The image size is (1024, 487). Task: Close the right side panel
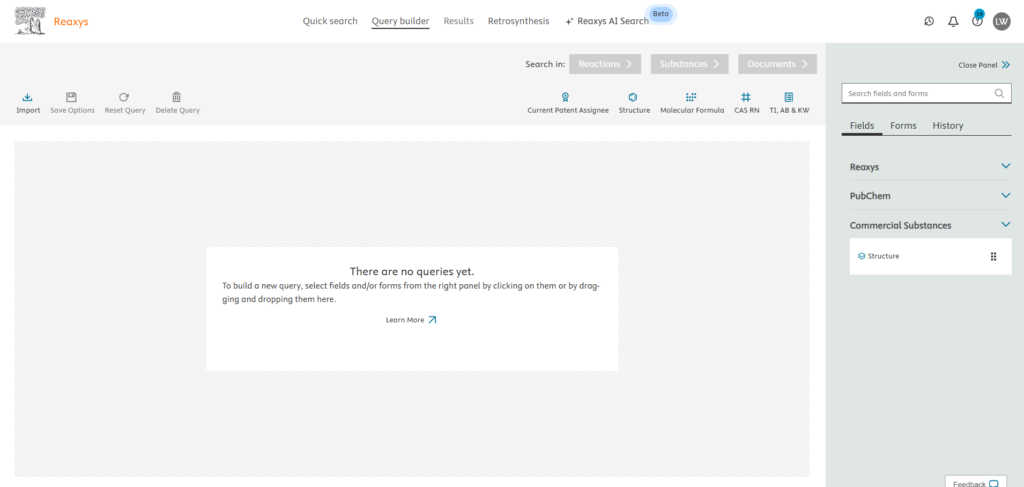[x=984, y=65]
